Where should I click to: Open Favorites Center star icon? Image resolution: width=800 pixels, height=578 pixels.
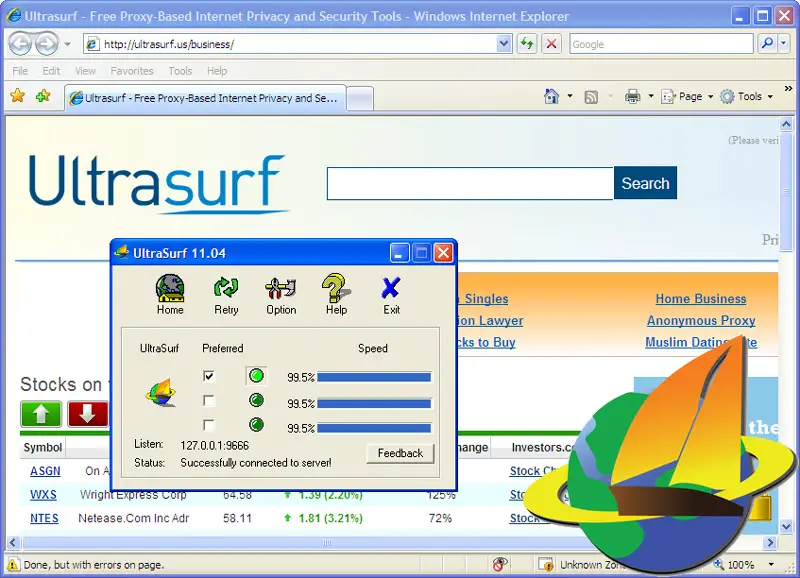[x=17, y=96]
